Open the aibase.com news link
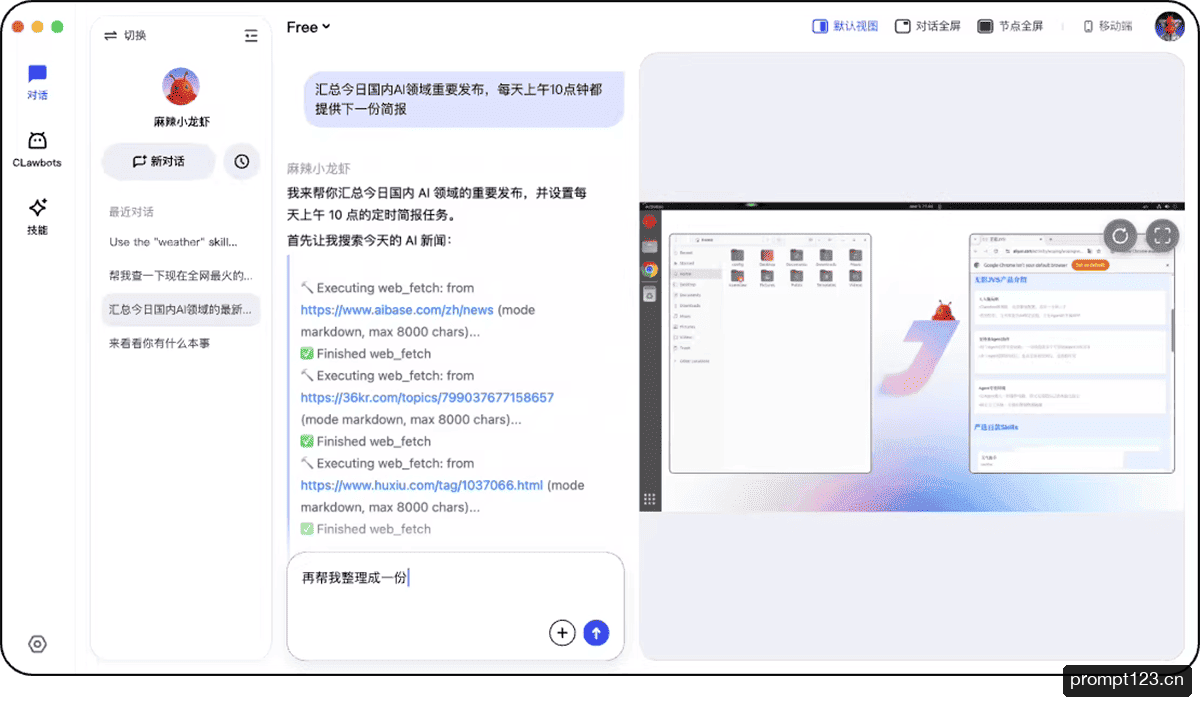 397,310
